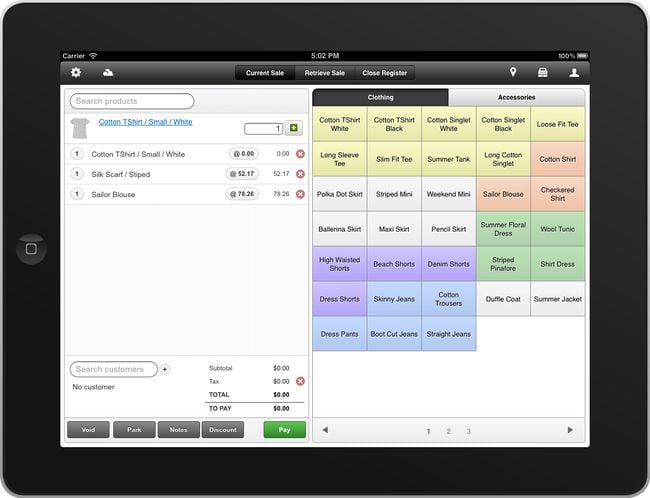Go to next product page arrow
The image size is (650, 498).
click(570, 430)
